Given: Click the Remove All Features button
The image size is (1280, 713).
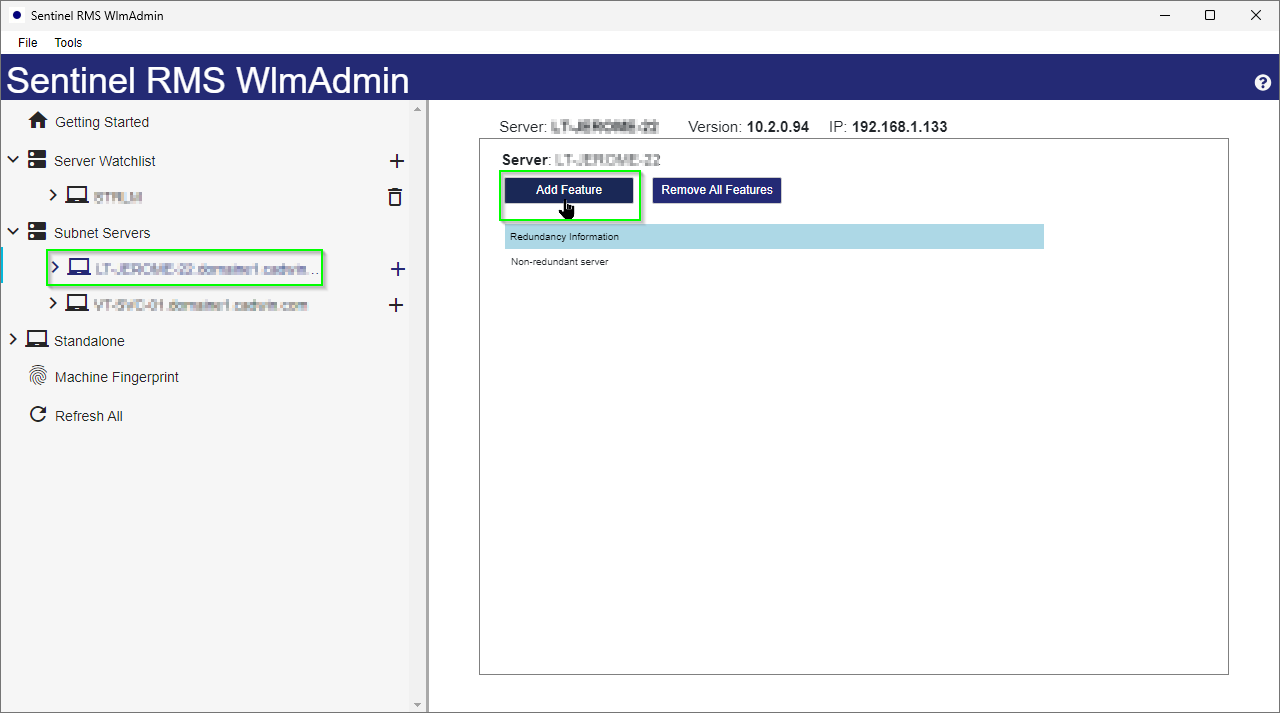Looking at the screenshot, I should coord(717,190).
